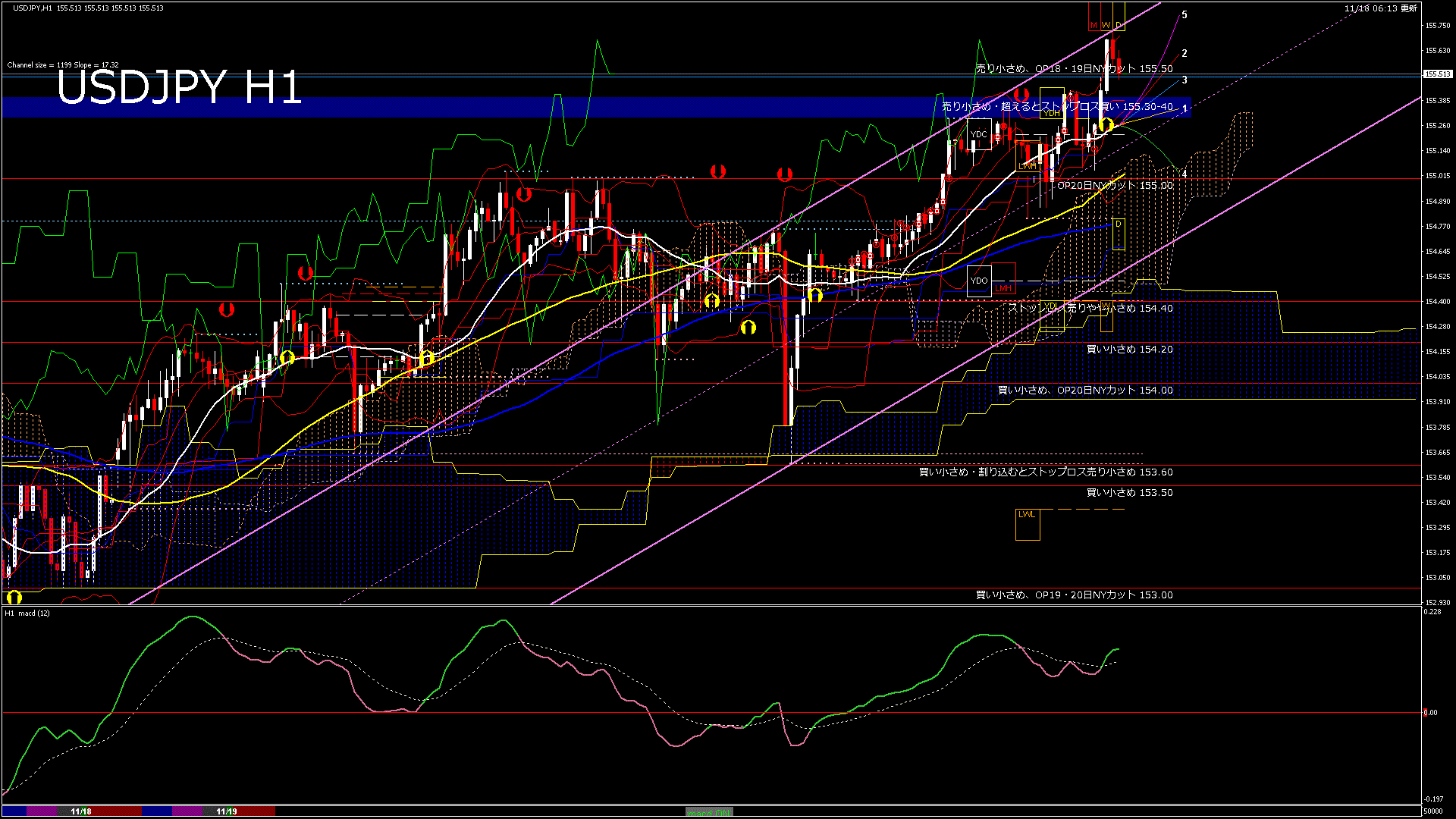The width and height of the screenshot is (1456, 819).
Task: Click the current price tag 155.513
Action: tap(1437, 74)
